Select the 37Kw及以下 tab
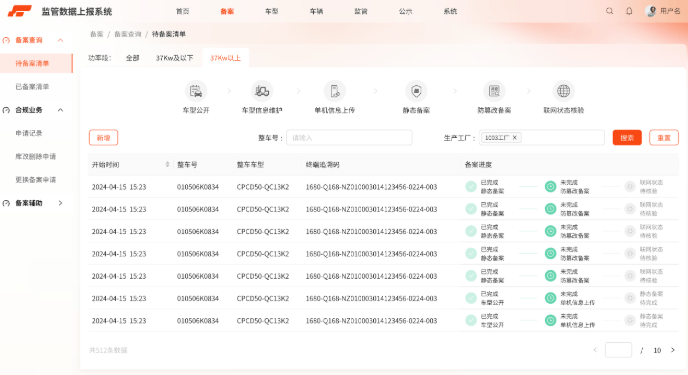The width and height of the screenshot is (688, 375). click(x=175, y=58)
